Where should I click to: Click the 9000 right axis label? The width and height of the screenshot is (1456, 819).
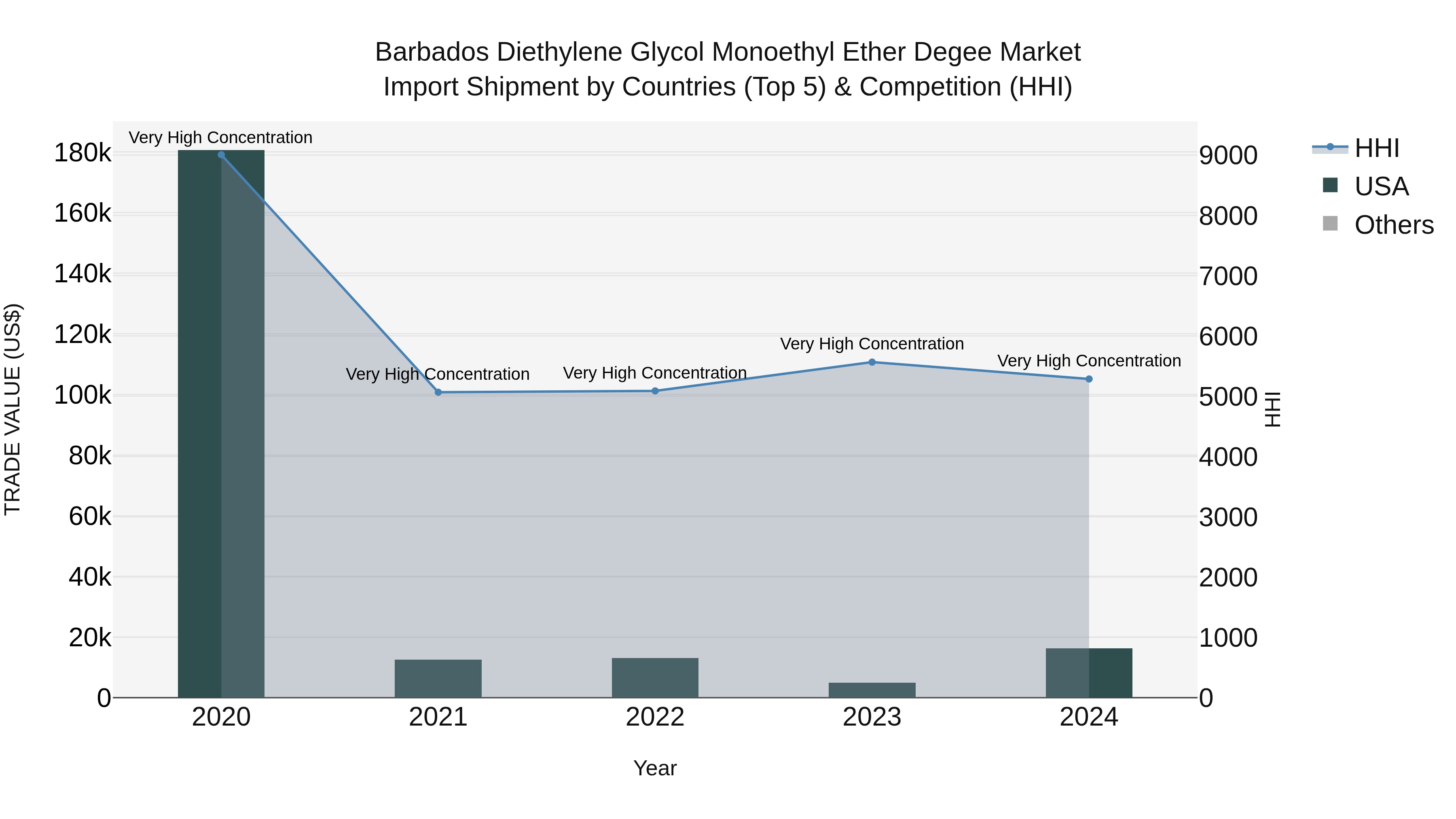(1228, 155)
